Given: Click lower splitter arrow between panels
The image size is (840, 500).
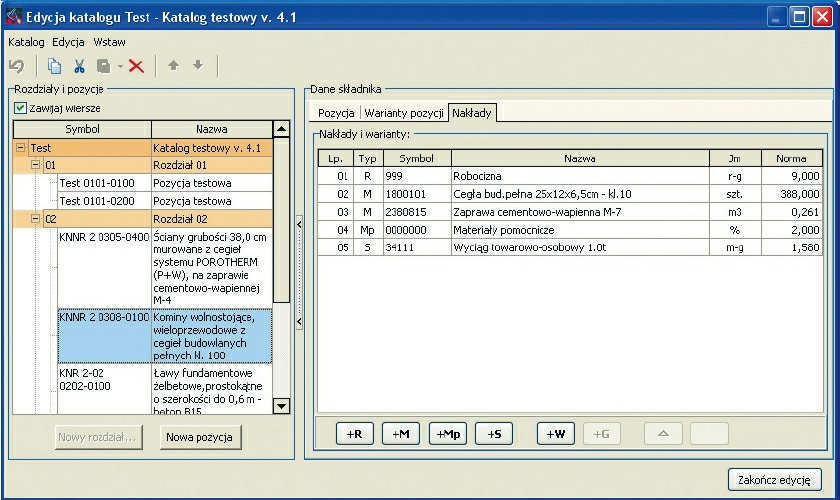Looking at the screenshot, I should [x=299, y=322].
